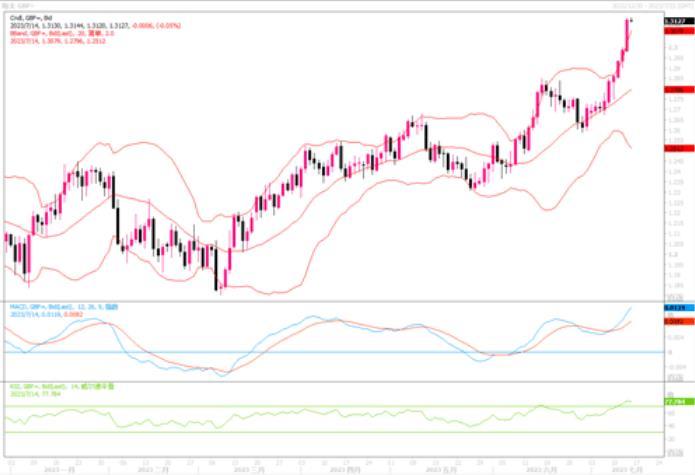Click the red MACD signal value tag
This screenshot has height=475, width=695.
pyautogui.click(x=674, y=321)
